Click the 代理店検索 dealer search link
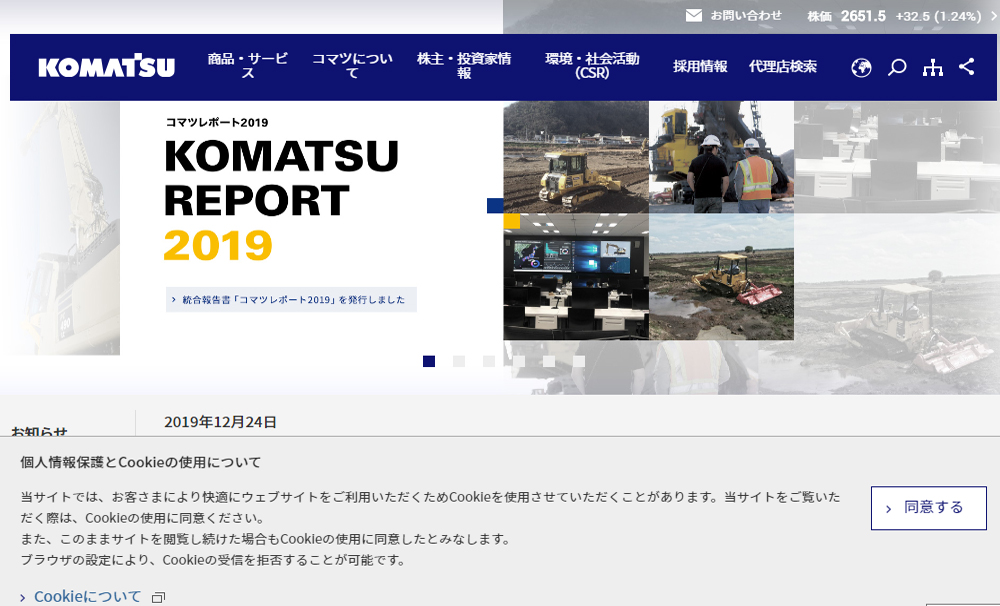Image resolution: width=1000 pixels, height=606 pixels. tap(782, 67)
